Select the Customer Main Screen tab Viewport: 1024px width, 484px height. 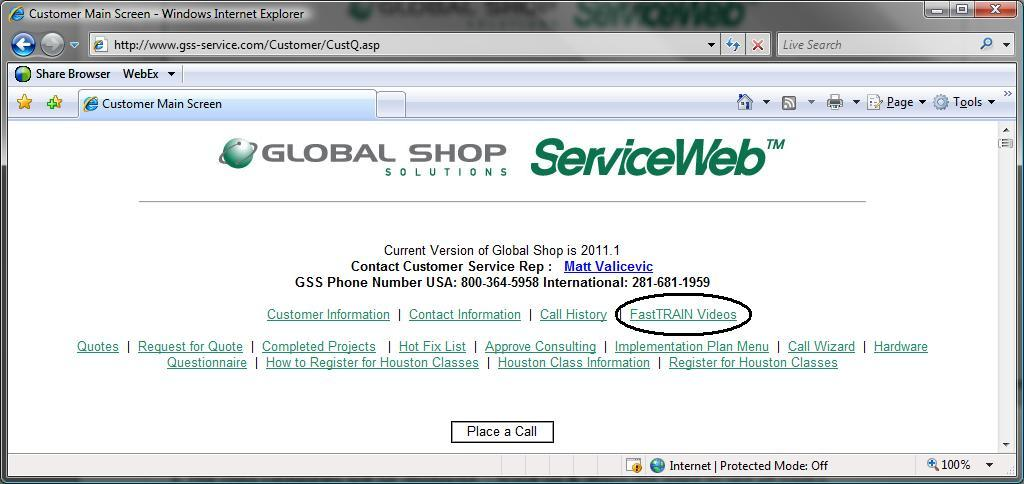[x=227, y=104]
